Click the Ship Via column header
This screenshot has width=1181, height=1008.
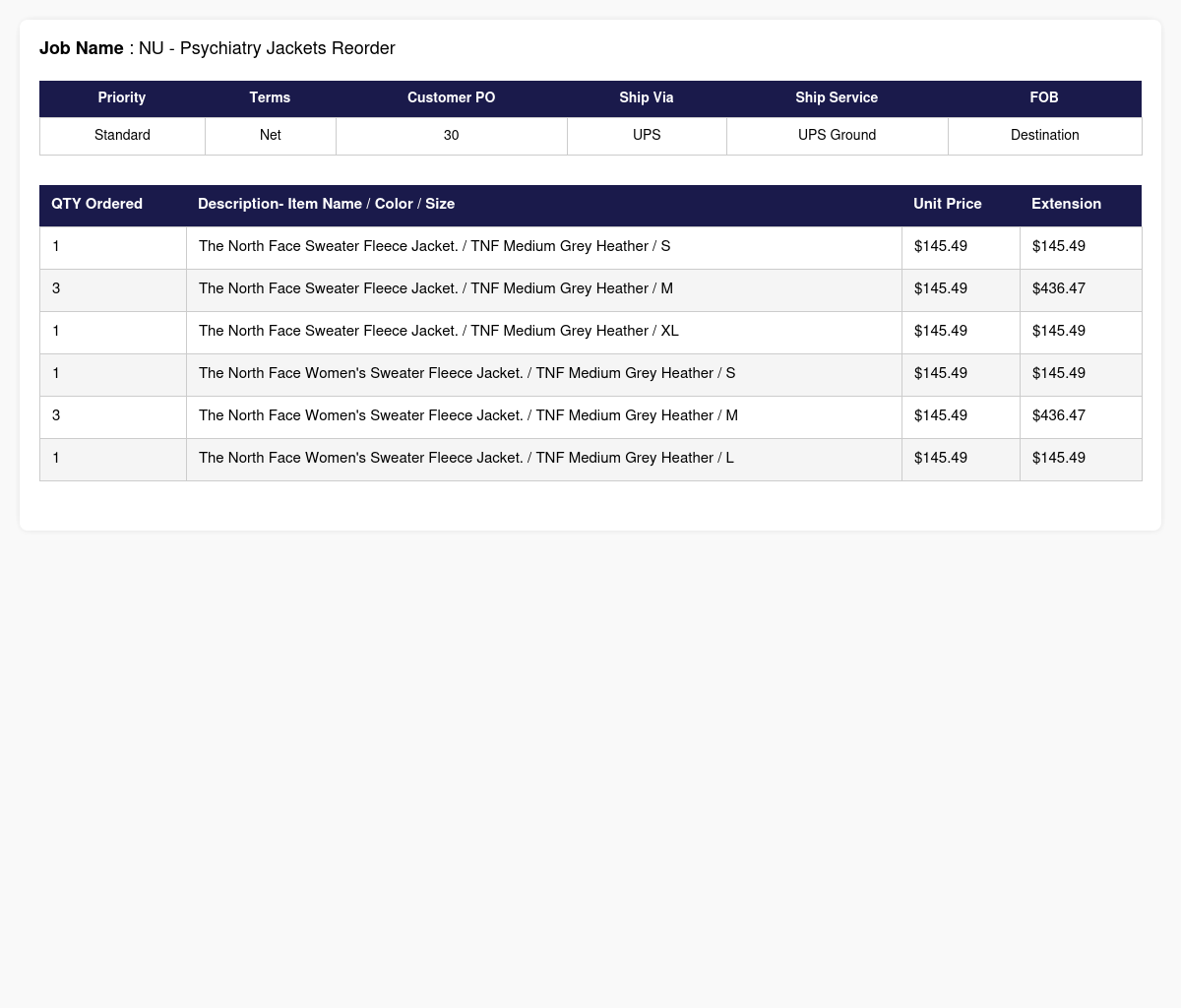point(647,98)
